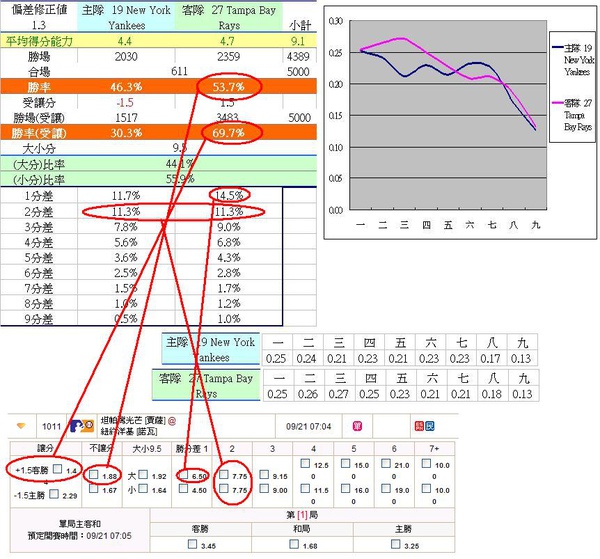Tick the 4.50 win-margin checkbox
The width and height of the screenshot is (600, 559).
click(x=184, y=488)
